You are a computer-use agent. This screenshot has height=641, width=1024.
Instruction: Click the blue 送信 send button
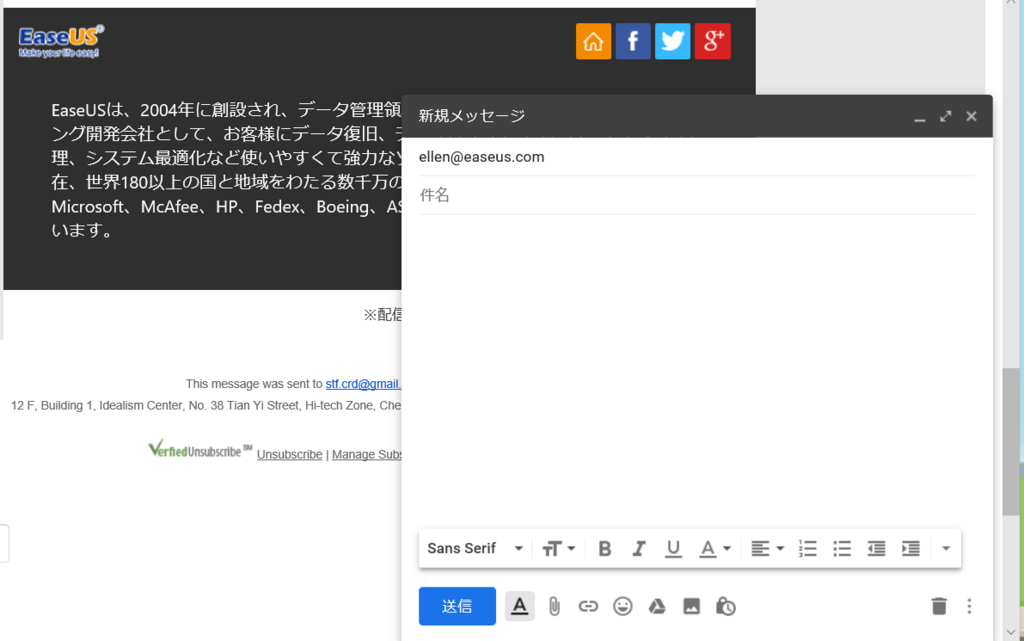[457, 606]
